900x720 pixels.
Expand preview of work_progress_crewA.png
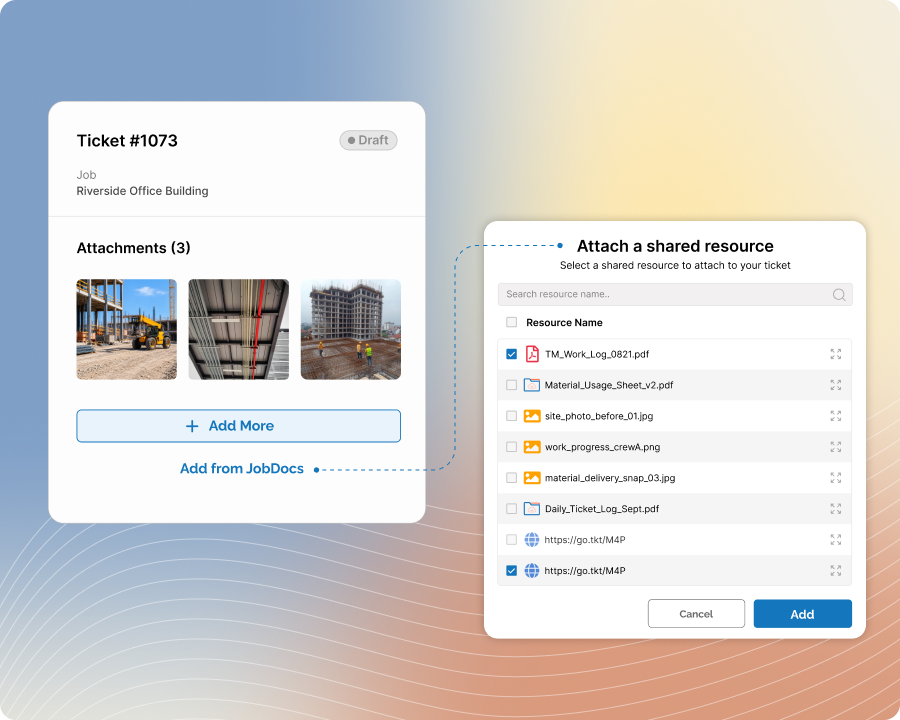coord(836,447)
